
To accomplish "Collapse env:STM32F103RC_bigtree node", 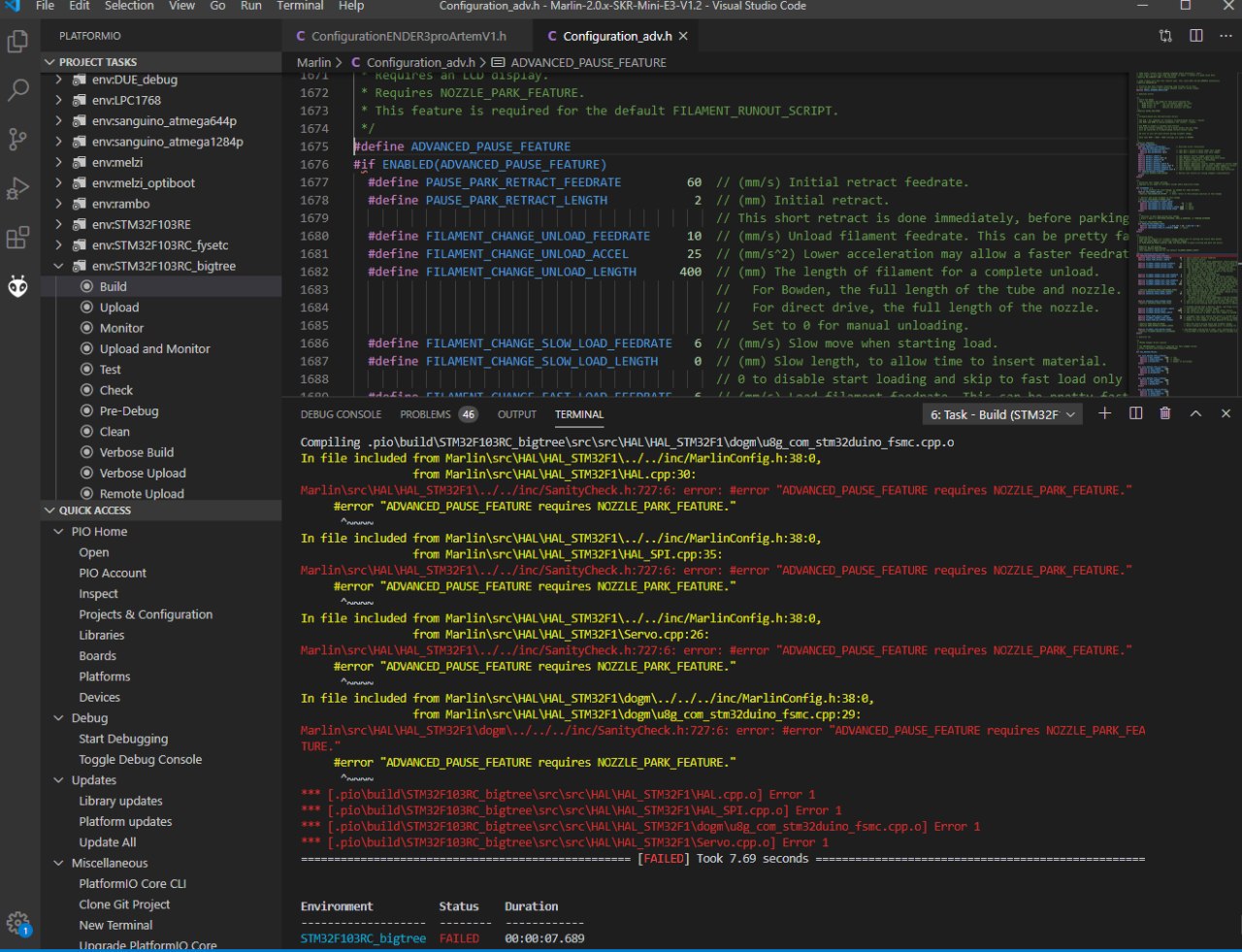I will pyautogui.click(x=59, y=265).
